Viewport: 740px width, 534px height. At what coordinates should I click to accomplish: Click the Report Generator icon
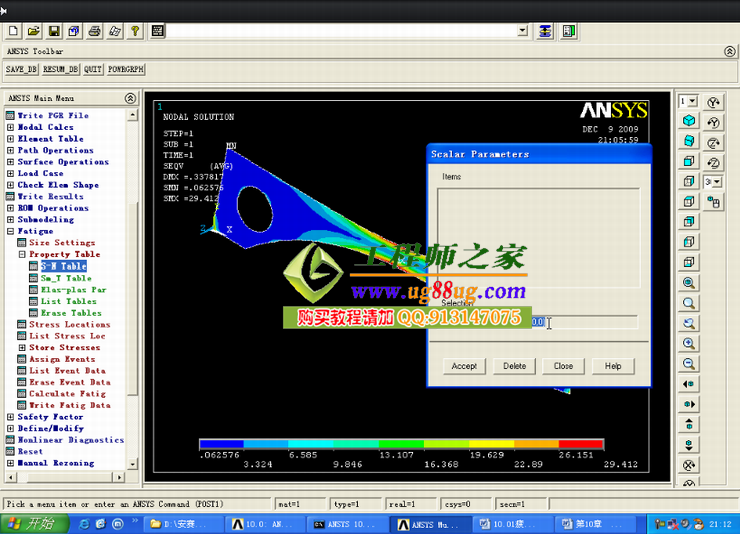115,31
